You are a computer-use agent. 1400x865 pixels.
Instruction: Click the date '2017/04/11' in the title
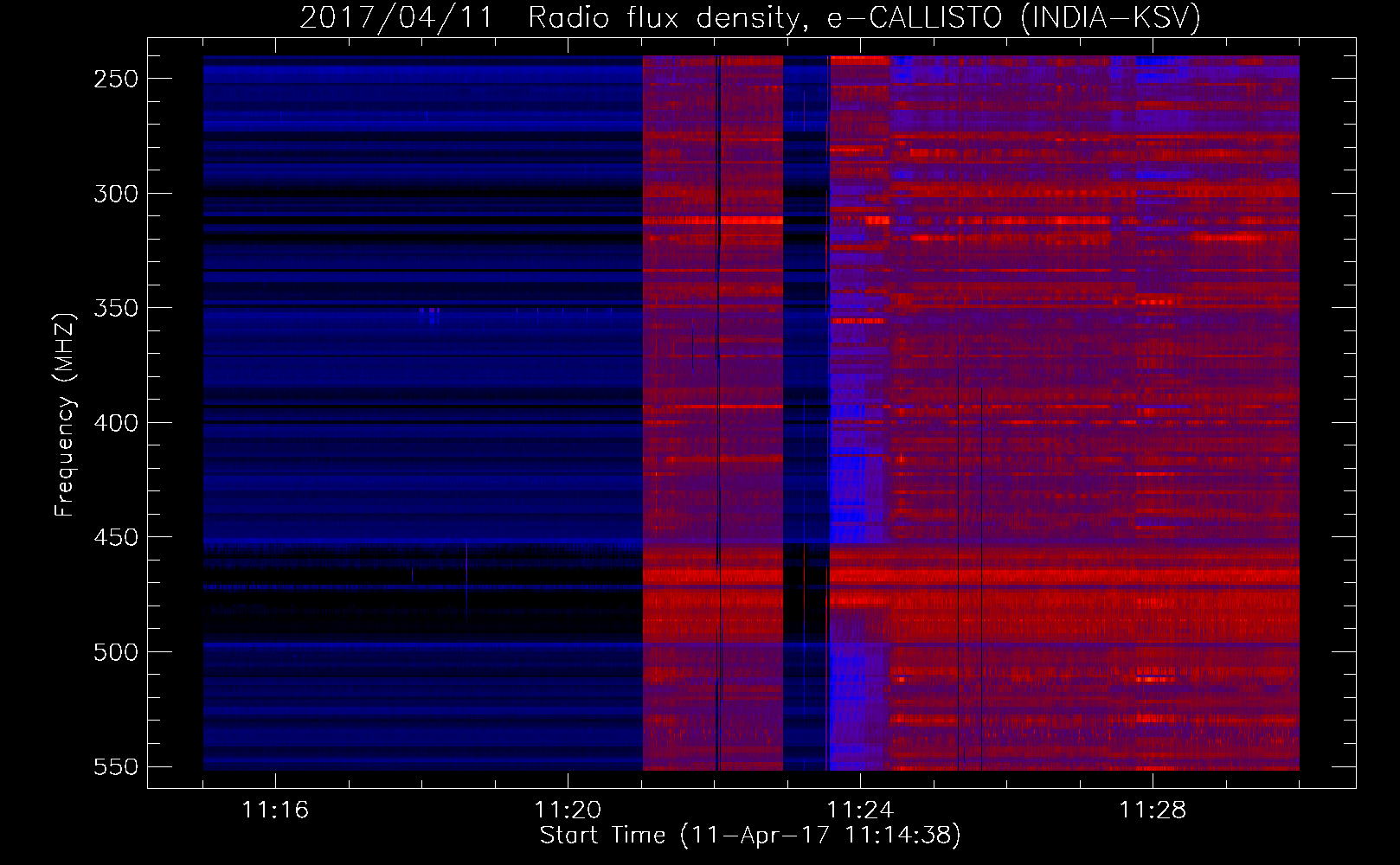pyautogui.click(x=396, y=17)
